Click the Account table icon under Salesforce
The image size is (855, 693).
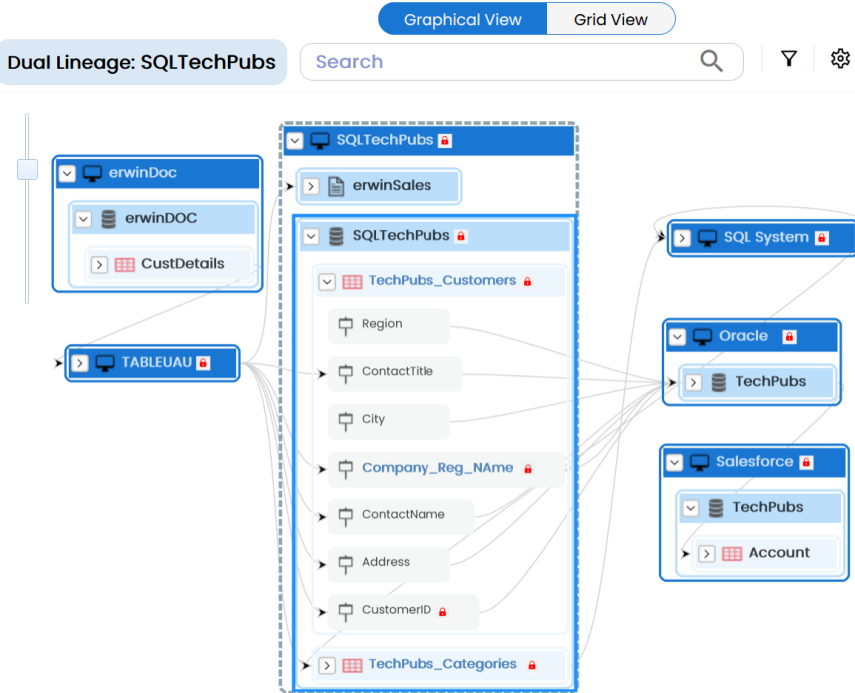tap(732, 553)
